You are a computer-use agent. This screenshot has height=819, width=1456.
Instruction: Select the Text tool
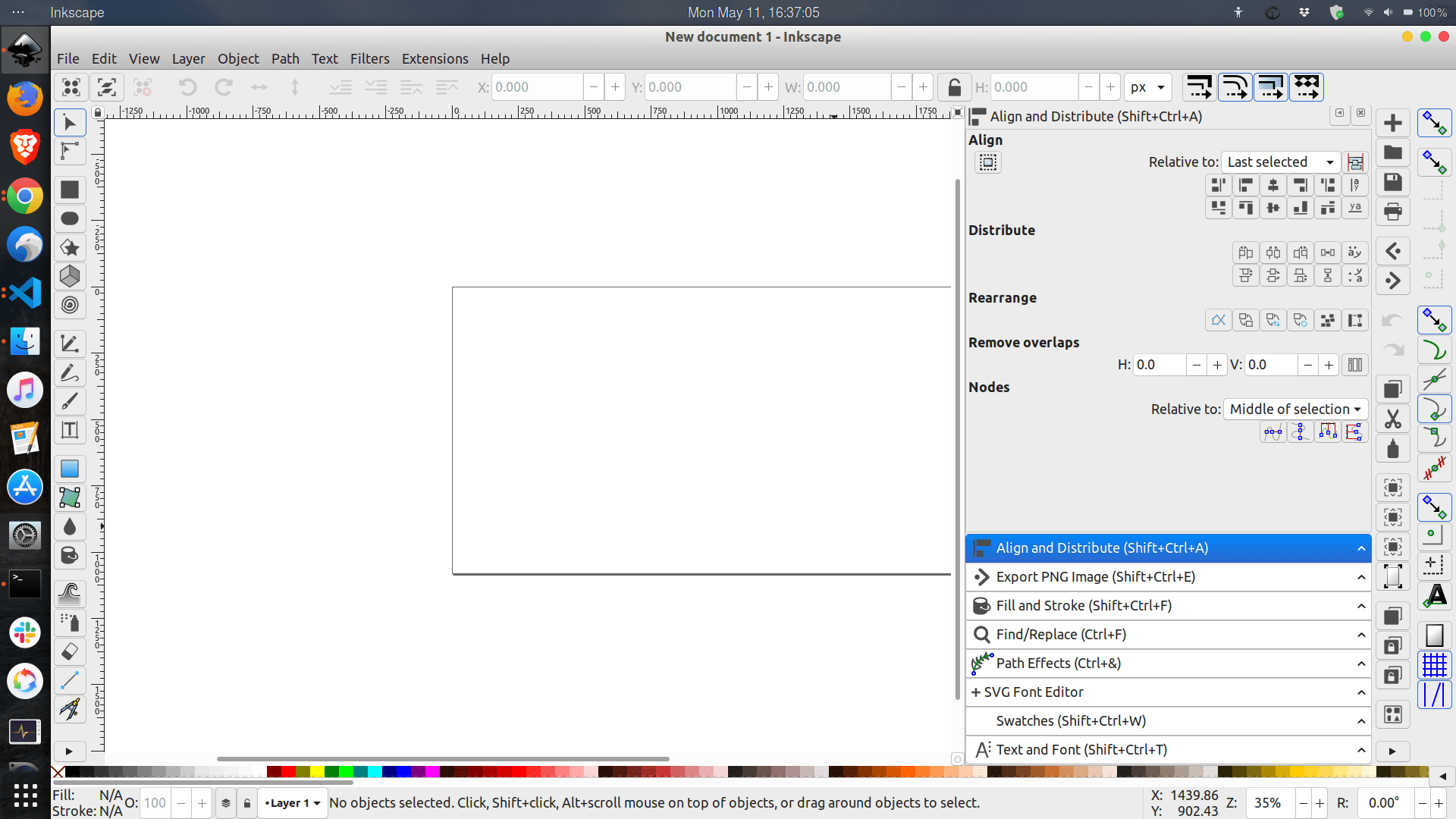[x=69, y=430]
